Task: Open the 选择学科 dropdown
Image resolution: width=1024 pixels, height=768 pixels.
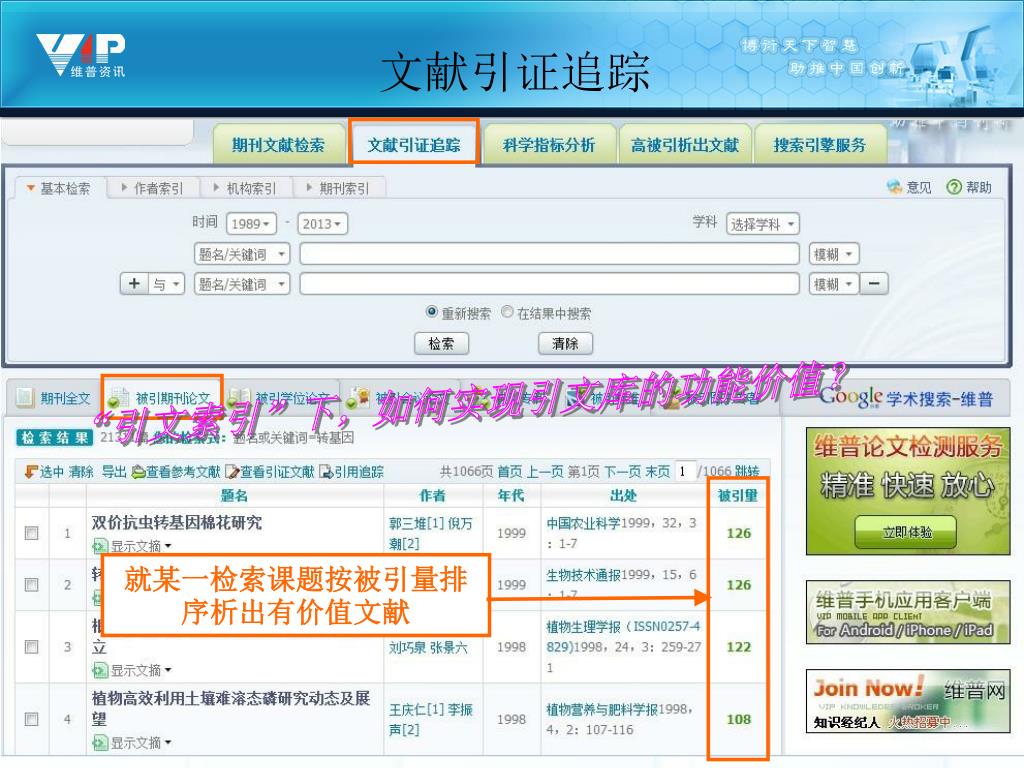Action: pos(762,224)
